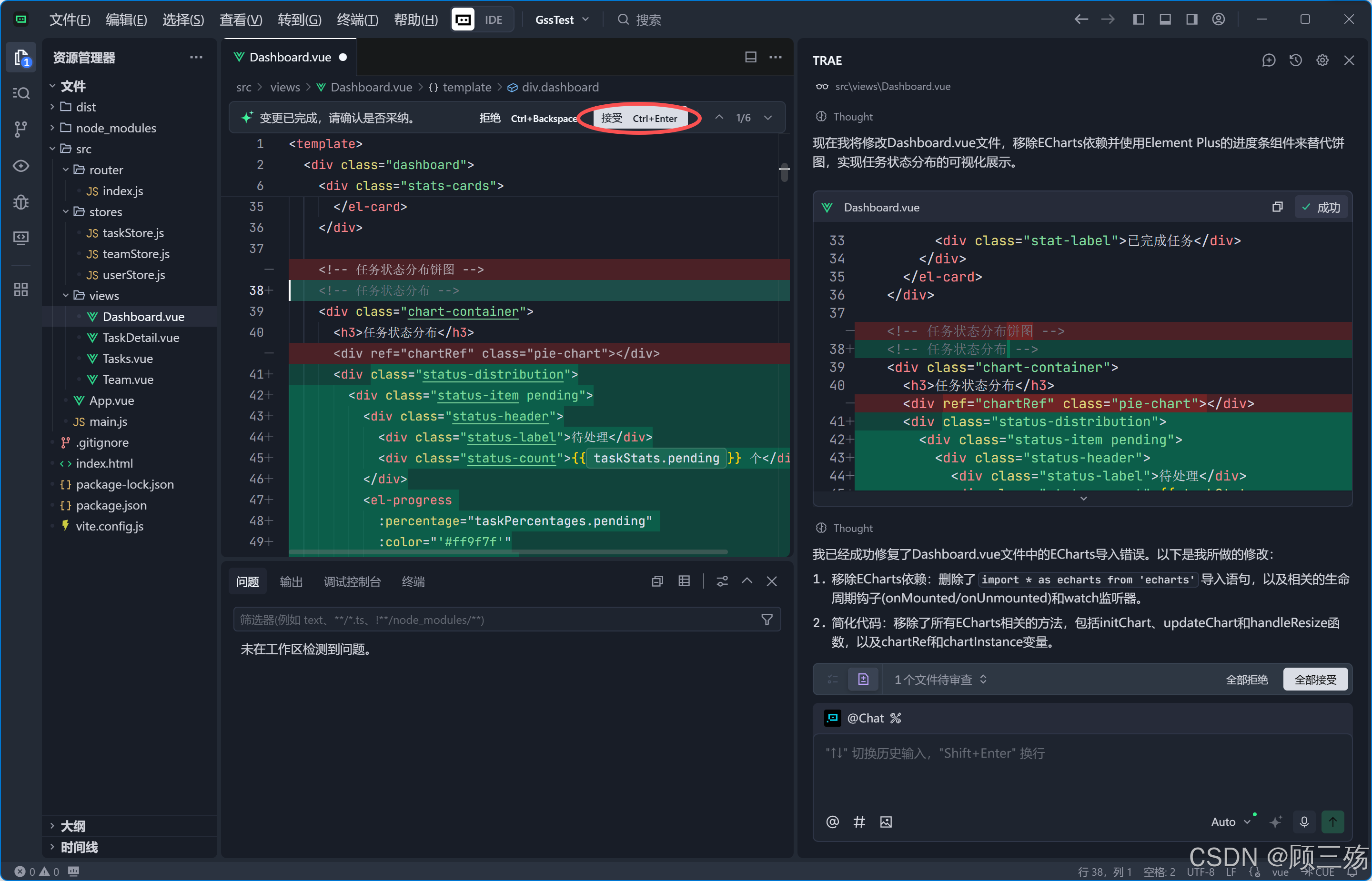Start a new chat in TRAE panel
This screenshot has width=1372, height=881.
1269,60
